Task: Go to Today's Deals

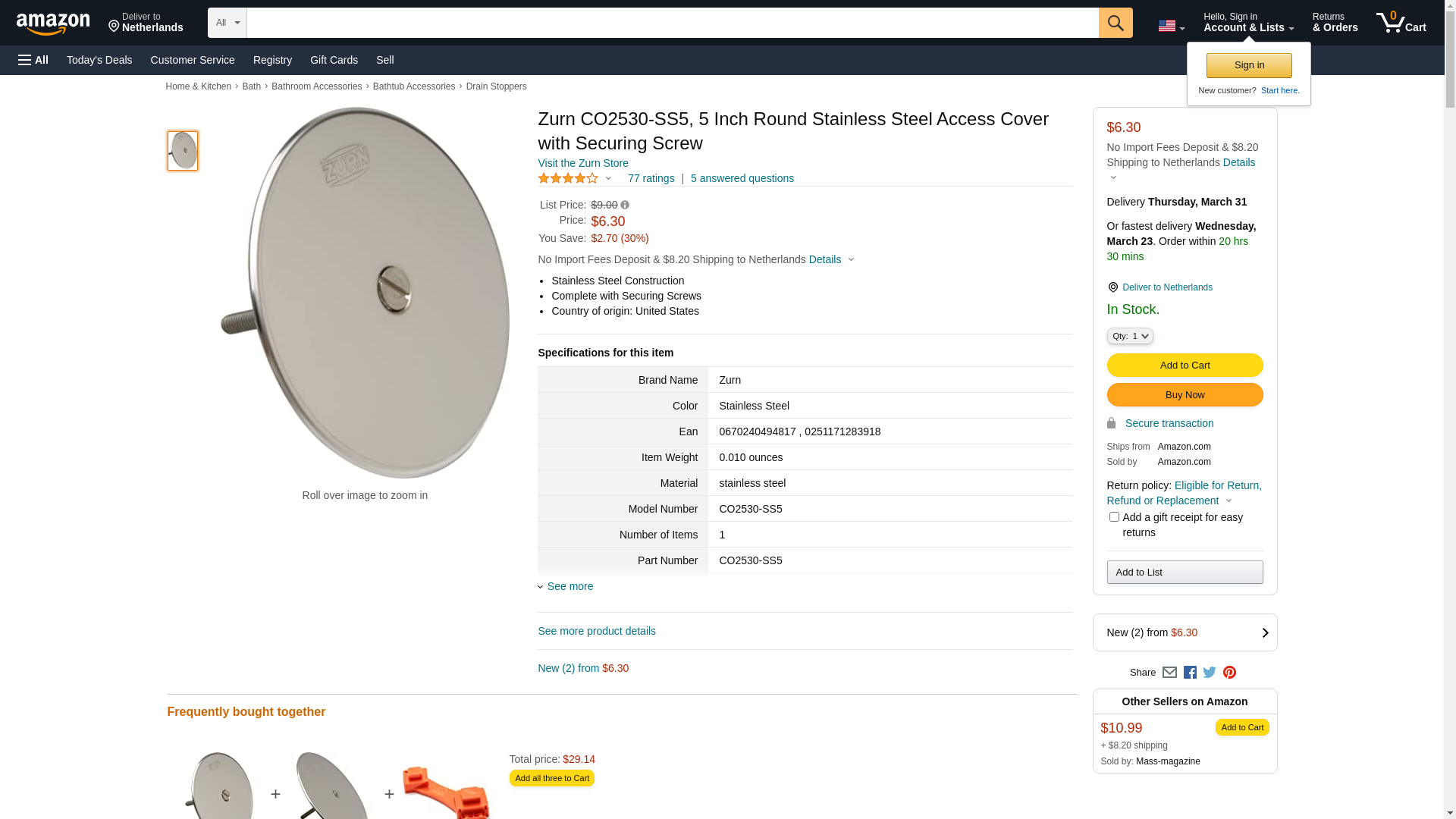Action: [x=99, y=60]
